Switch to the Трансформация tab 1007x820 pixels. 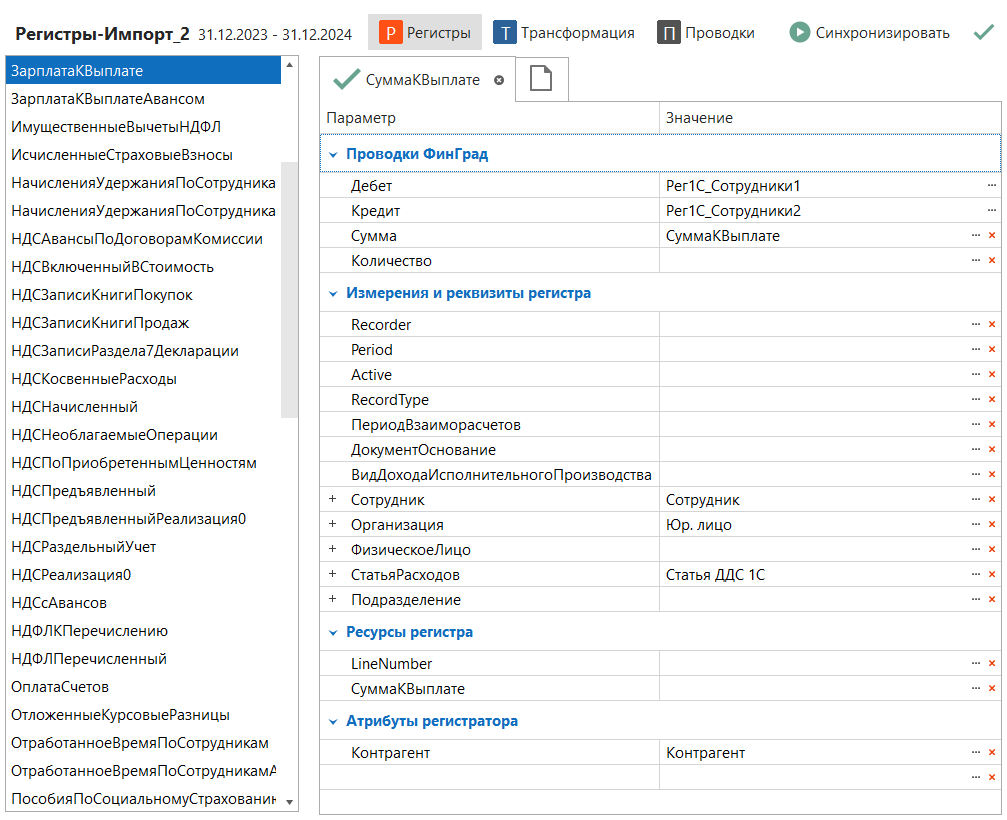pos(564,33)
